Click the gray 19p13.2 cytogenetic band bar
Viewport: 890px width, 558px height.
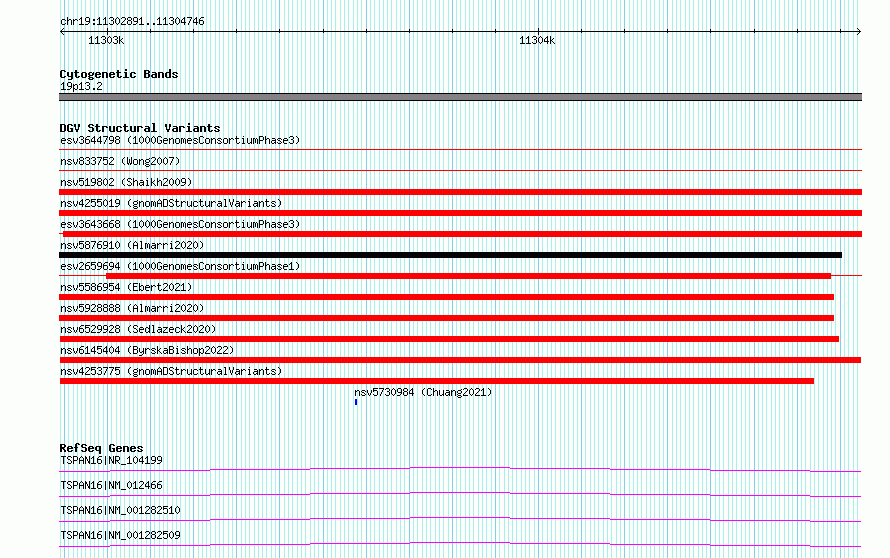(x=460, y=97)
